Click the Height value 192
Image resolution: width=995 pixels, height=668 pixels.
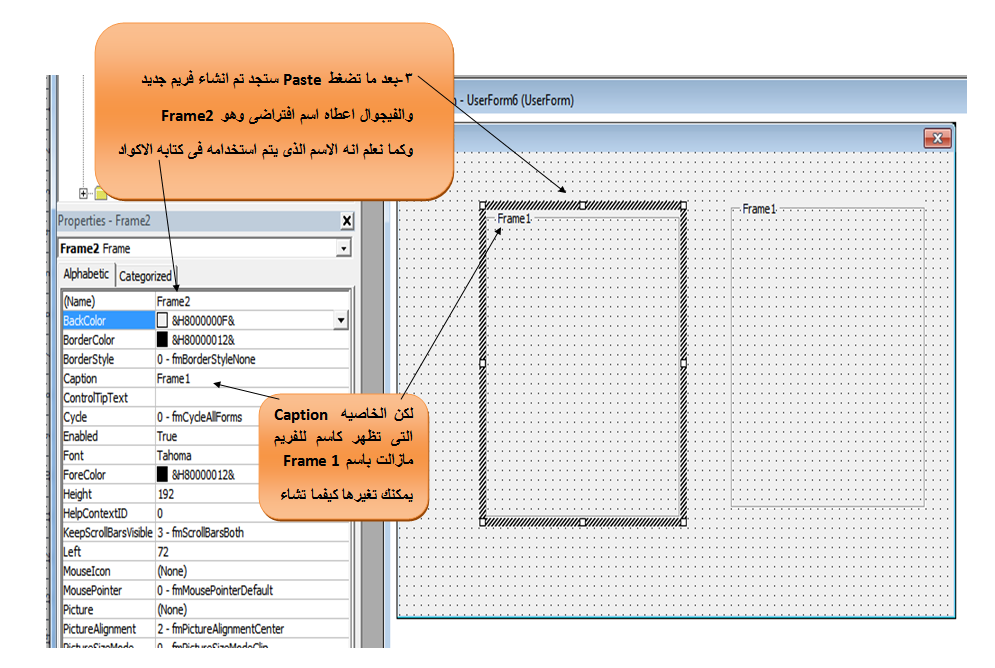point(166,494)
